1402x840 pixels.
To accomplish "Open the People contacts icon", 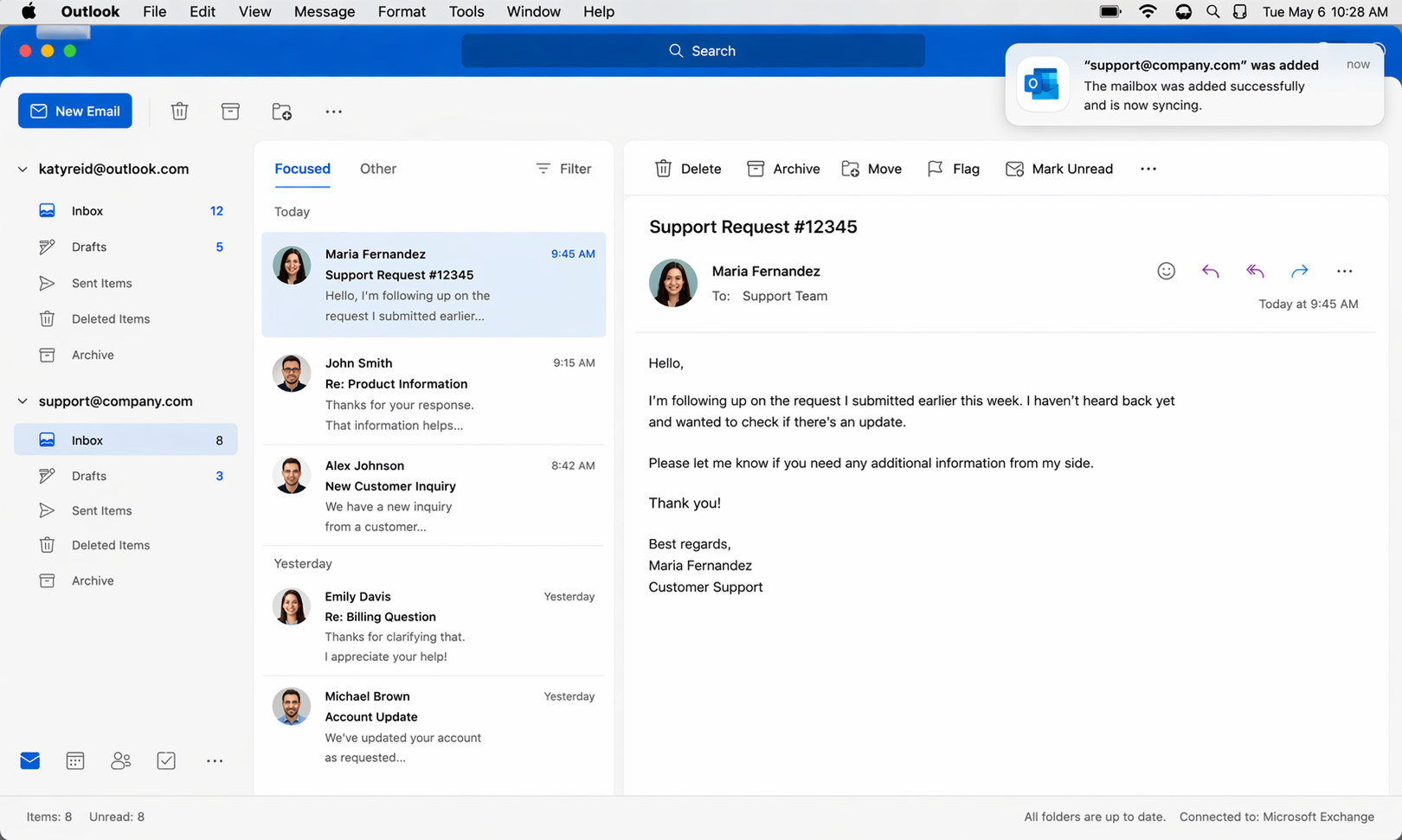I will click(x=120, y=760).
